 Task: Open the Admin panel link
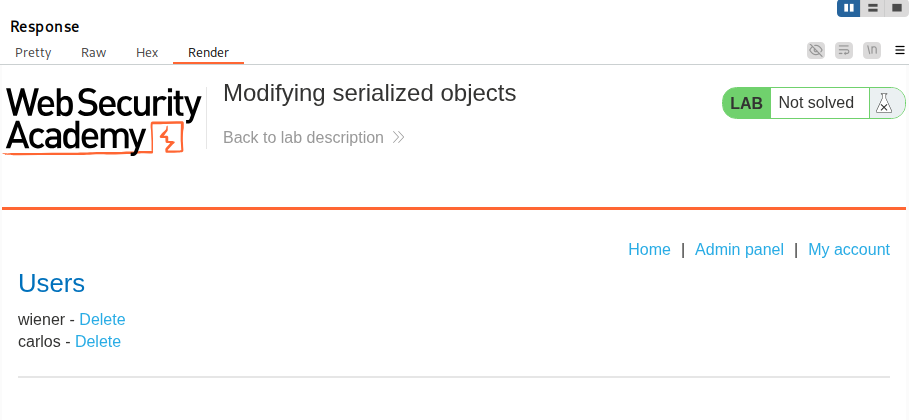tap(739, 250)
